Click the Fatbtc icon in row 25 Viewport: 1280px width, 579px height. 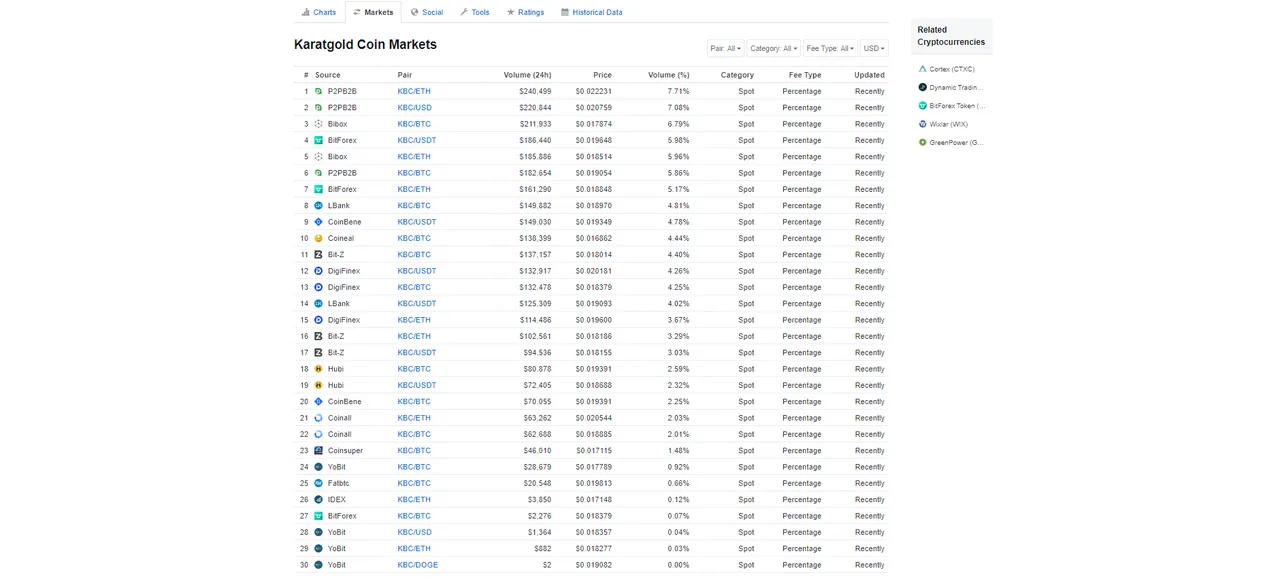[x=319, y=483]
